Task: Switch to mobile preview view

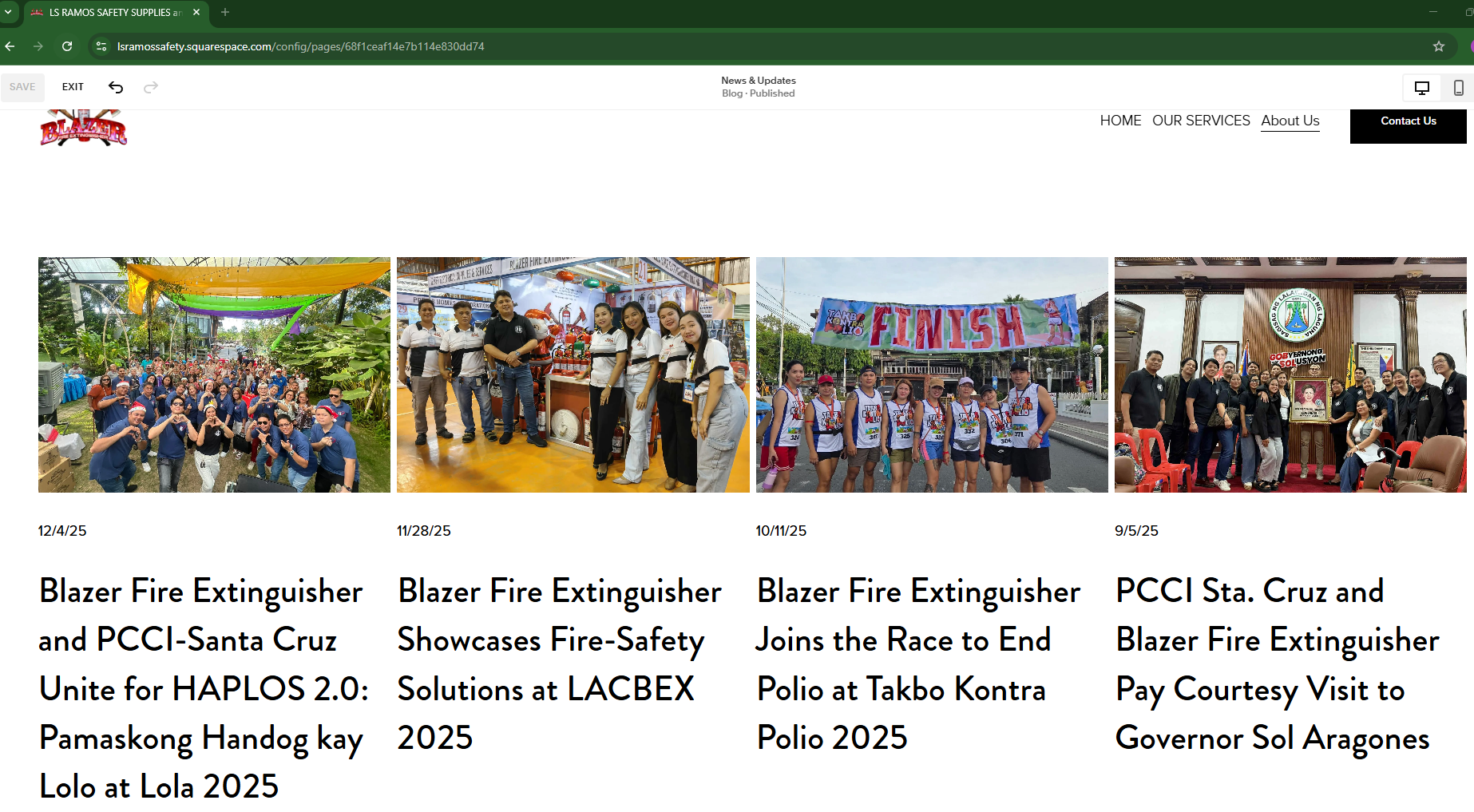Action: [1458, 88]
